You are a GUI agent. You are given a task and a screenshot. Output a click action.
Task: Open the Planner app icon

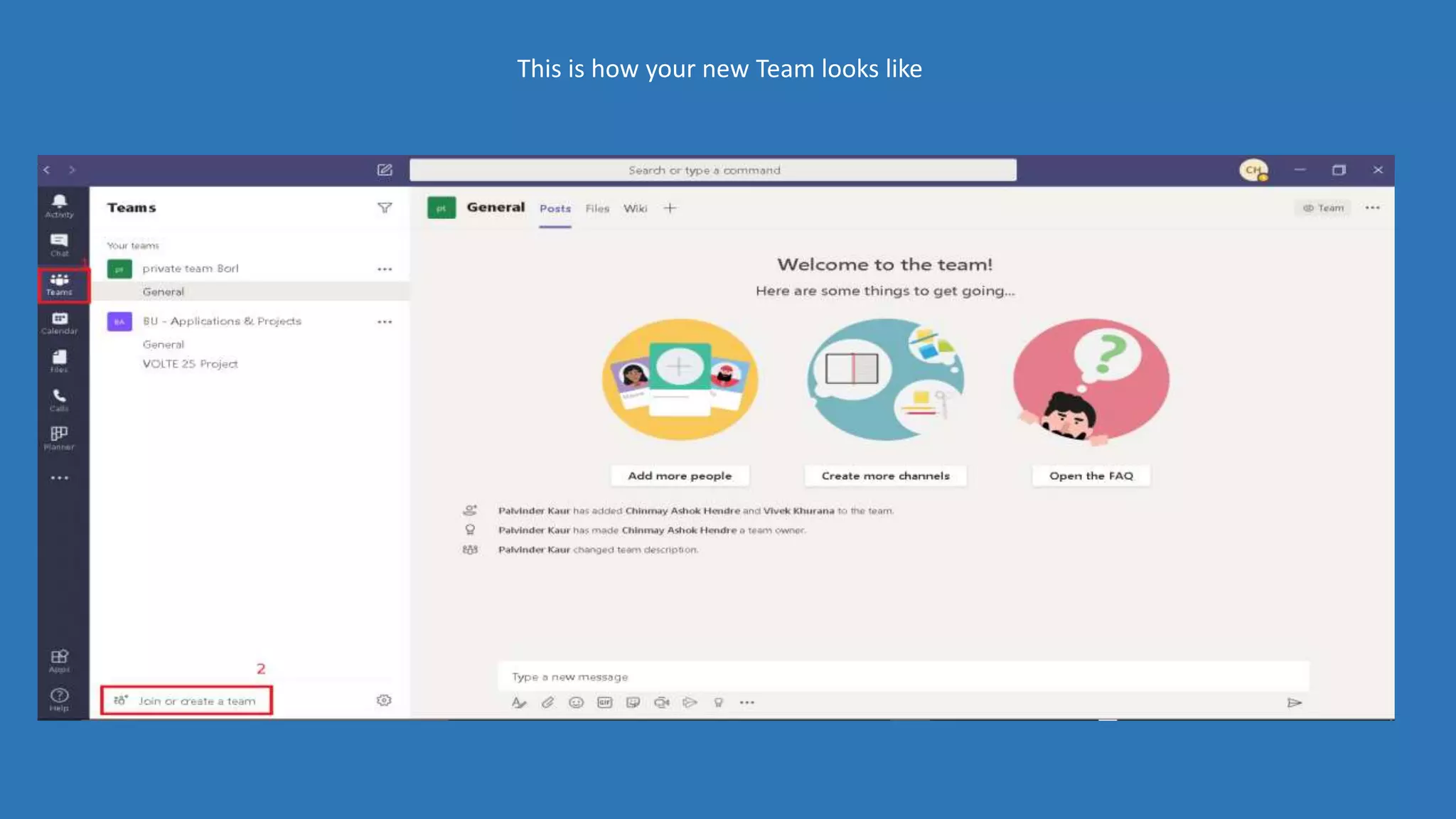coord(59,437)
